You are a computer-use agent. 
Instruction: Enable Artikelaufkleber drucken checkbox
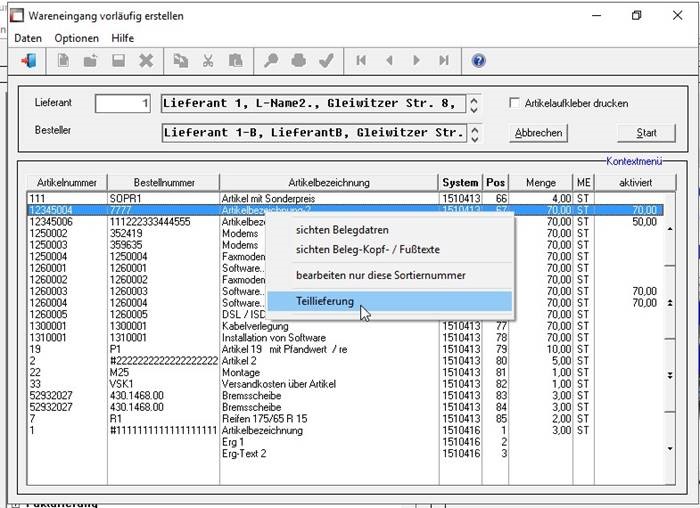tap(514, 103)
